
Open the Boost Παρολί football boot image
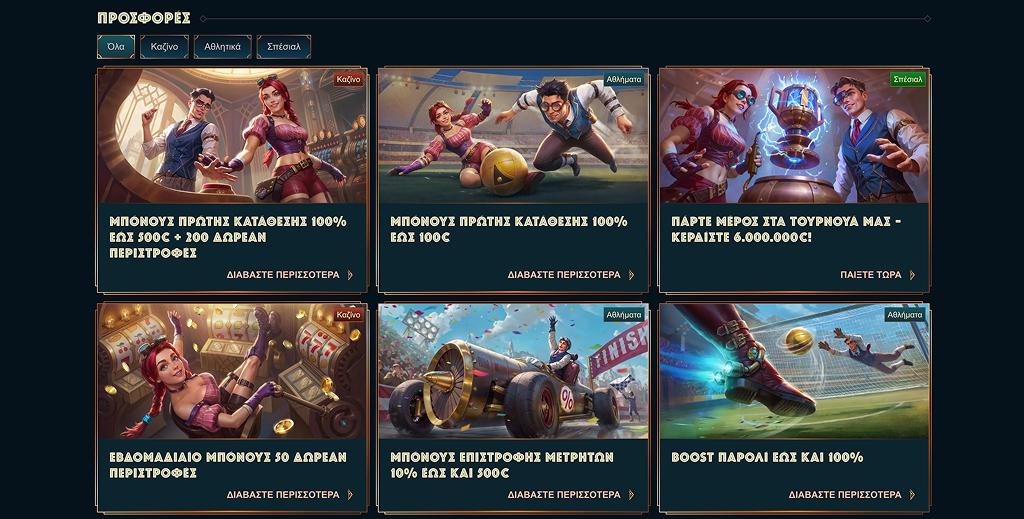[x=794, y=371]
